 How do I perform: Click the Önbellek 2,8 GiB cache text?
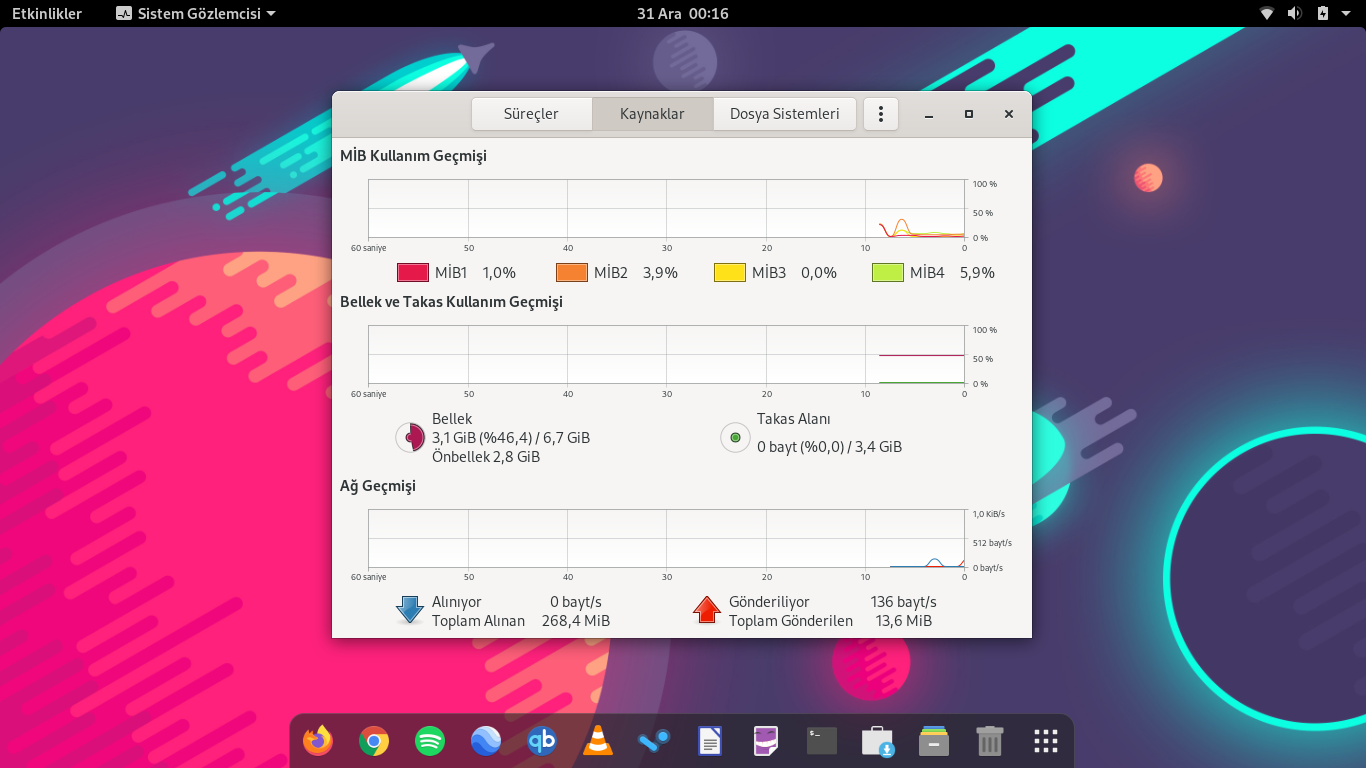486,457
